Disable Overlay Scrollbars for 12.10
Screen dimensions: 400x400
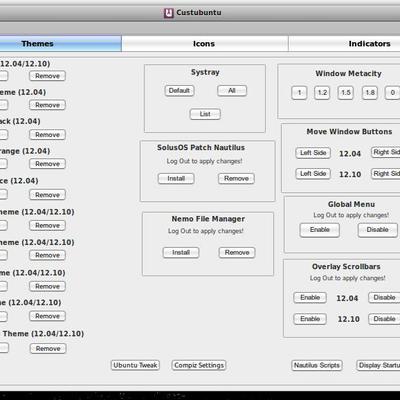pos(384,319)
